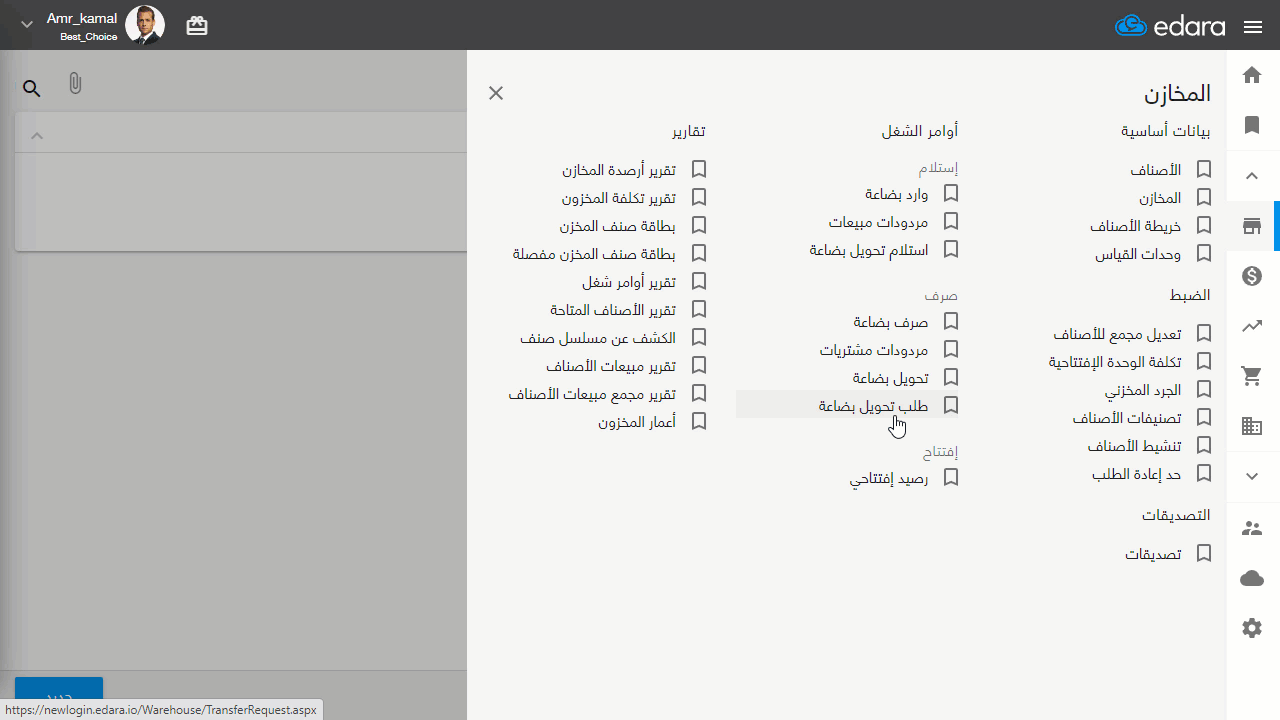1280x720 pixels.
Task: Close the المخازن menu panel
Action: click(496, 93)
